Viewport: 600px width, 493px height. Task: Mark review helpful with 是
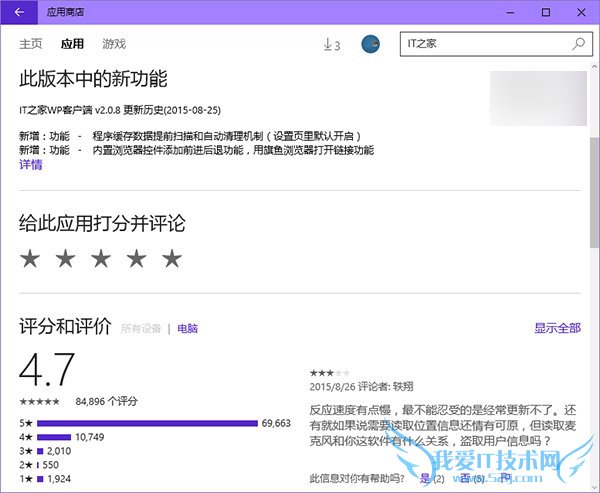(x=425, y=478)
